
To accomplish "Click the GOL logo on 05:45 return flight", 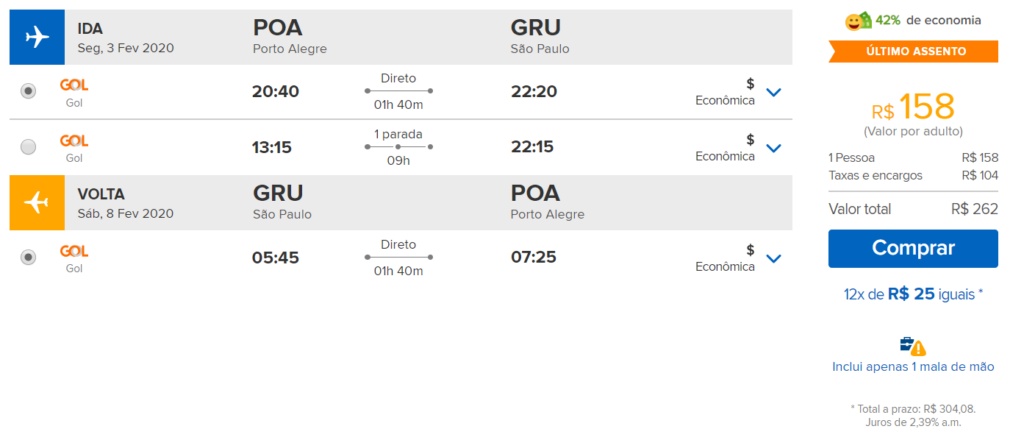I will coord(74,251).
